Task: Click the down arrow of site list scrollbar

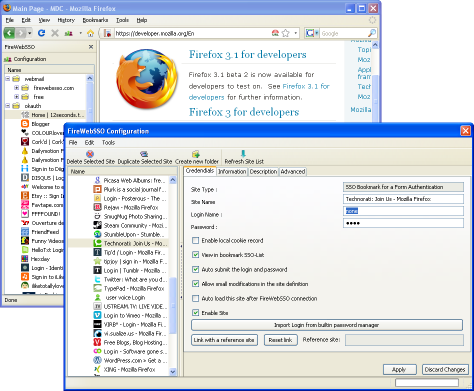Action: (173, 371)
